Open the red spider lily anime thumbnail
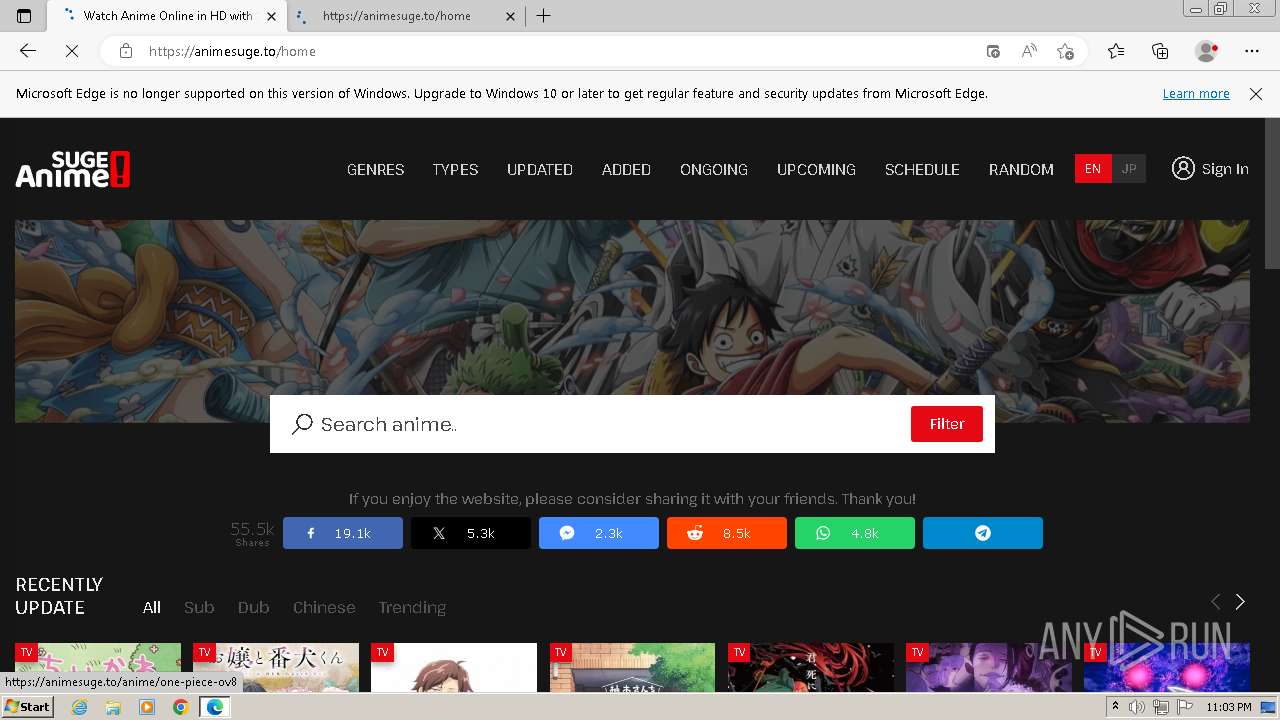 pyautogui.click(x=811, y=667)
